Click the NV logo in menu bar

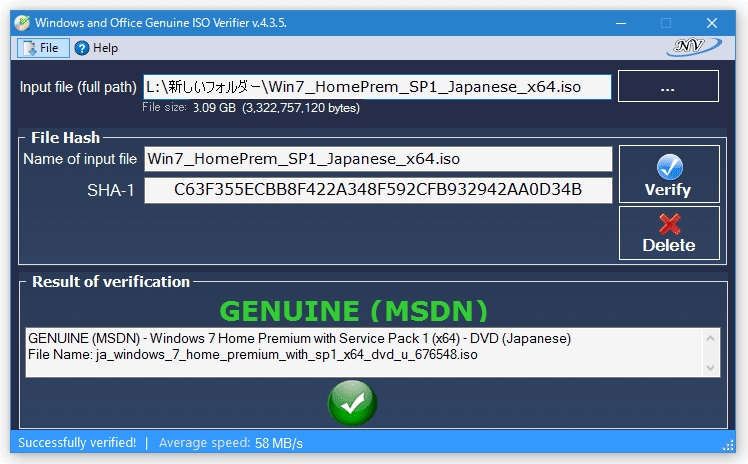coord(694,47)
